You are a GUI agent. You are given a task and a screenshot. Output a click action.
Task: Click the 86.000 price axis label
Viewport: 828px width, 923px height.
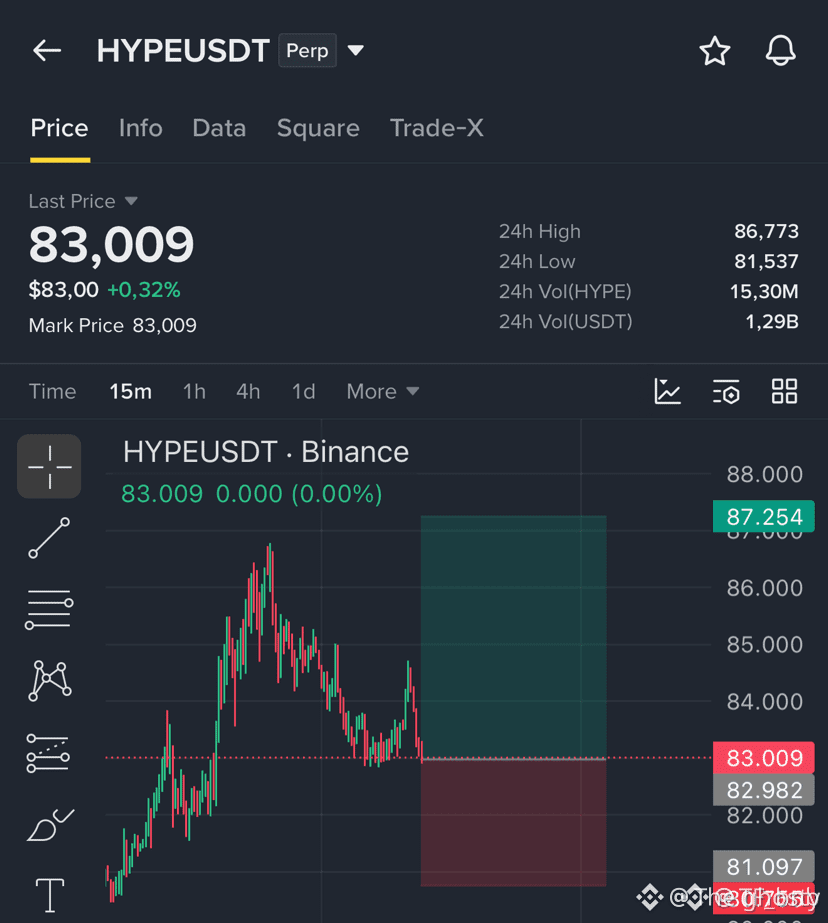(764, 588)
